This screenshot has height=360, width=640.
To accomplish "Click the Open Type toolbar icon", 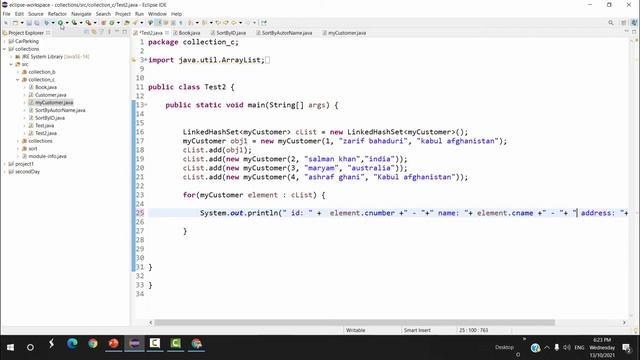I will [127, 23].
